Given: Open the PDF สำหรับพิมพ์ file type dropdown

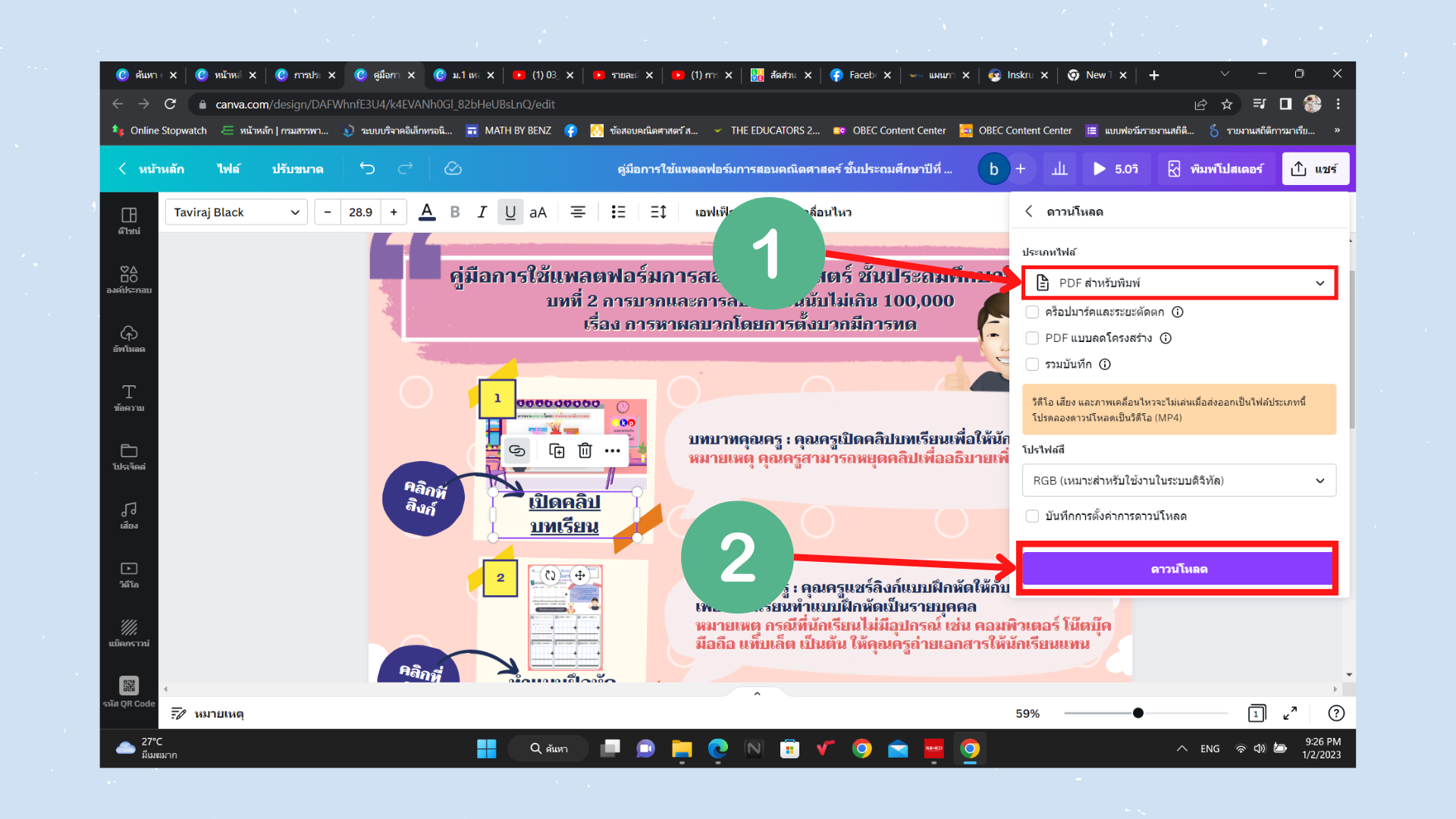Looking at the screenshot, I should click(x=1179, y=282).
